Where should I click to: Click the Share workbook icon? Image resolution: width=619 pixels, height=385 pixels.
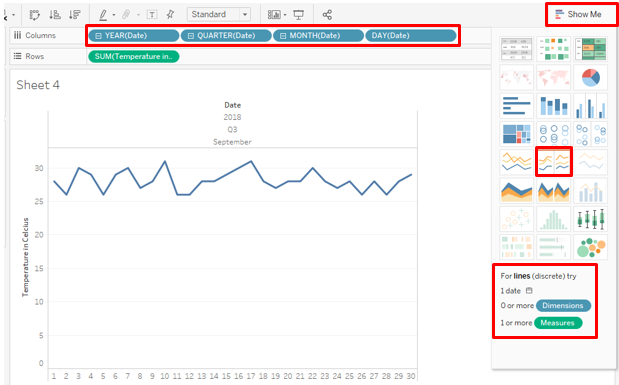[x=327, y=15]
